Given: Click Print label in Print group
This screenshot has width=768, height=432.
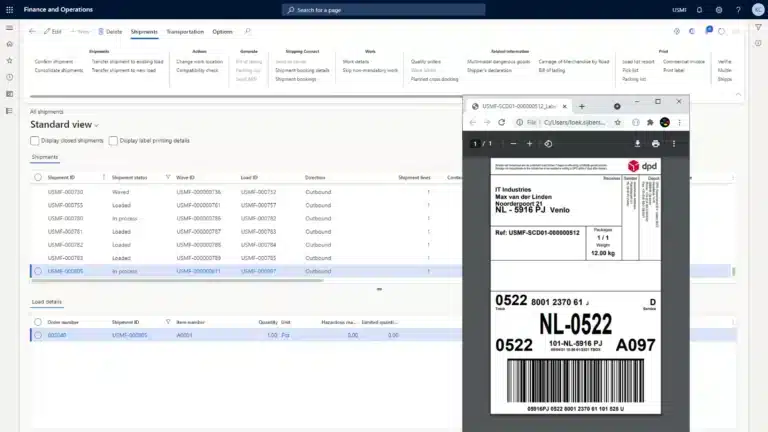Looking at the screenshot, I should tap(673, 71).
